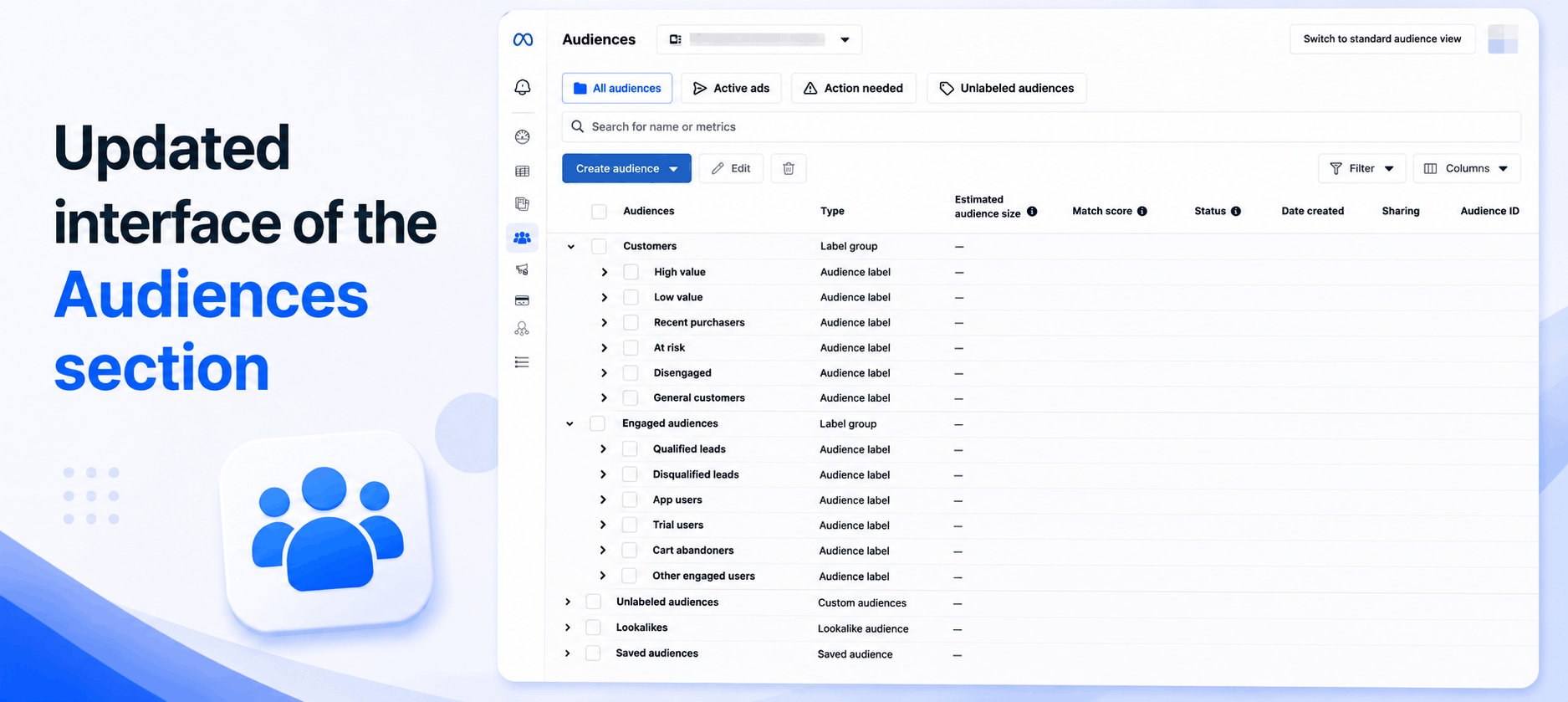This screenshot has height=702, width=1568.
Task: Open the business network icon in sidebar
Action: point(523,329)
